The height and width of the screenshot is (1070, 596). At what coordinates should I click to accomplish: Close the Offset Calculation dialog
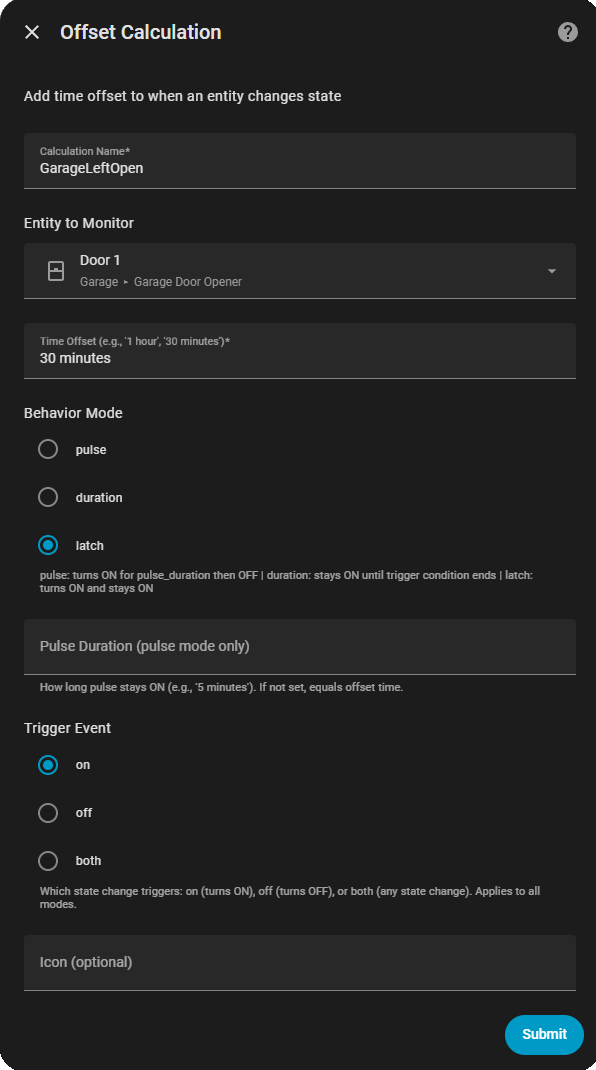click(x=32, y=32)
